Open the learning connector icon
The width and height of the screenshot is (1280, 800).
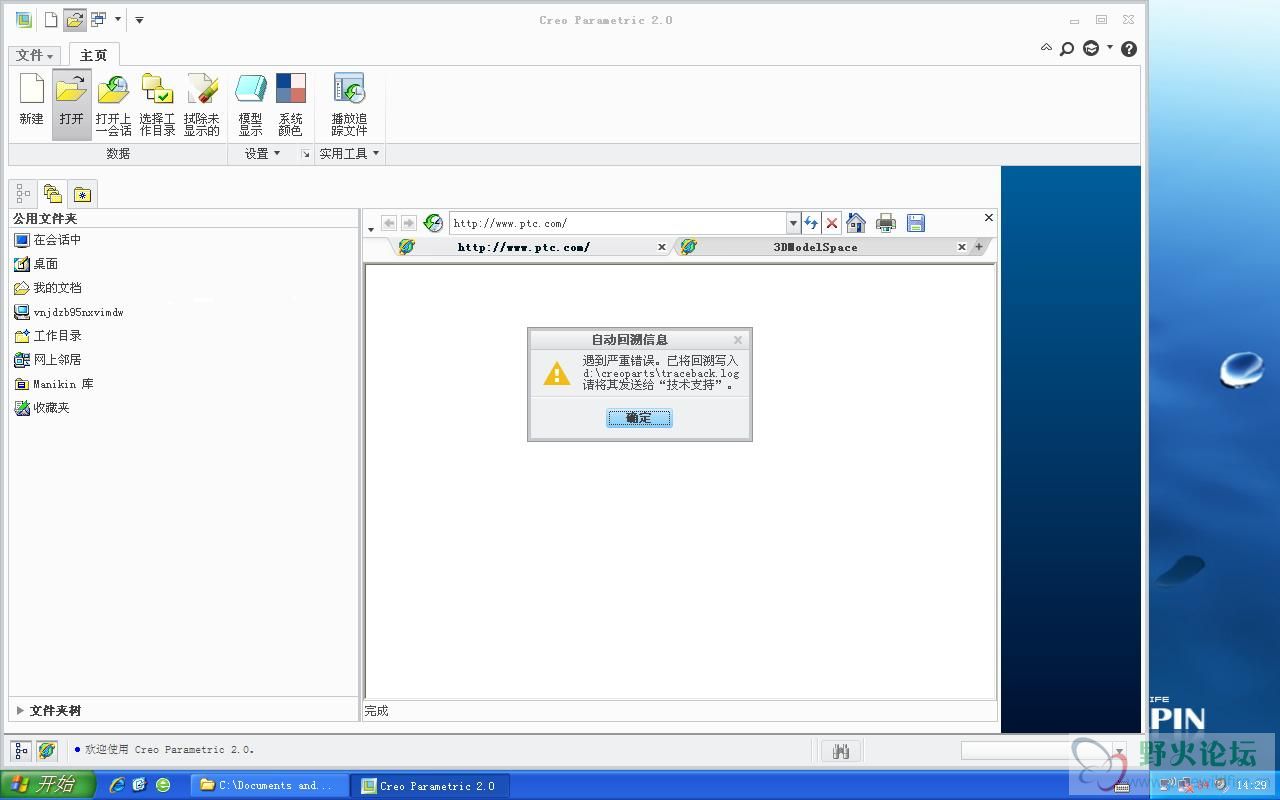[x=1092, y=48]
